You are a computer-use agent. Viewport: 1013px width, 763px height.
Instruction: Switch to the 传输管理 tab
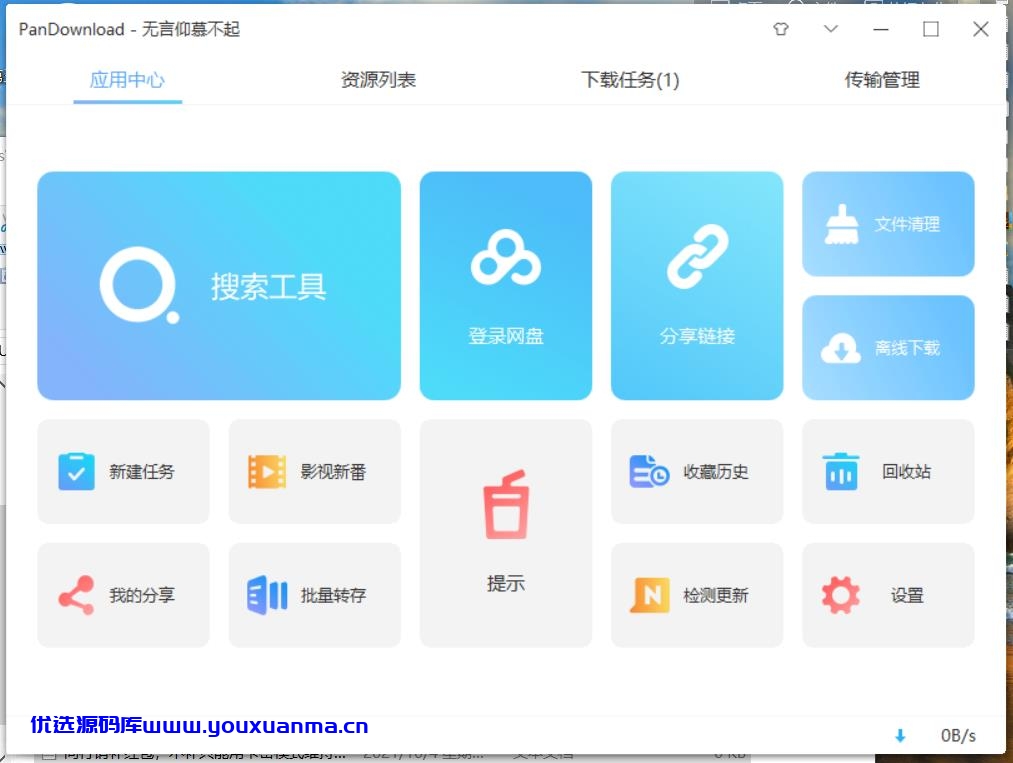882,80
